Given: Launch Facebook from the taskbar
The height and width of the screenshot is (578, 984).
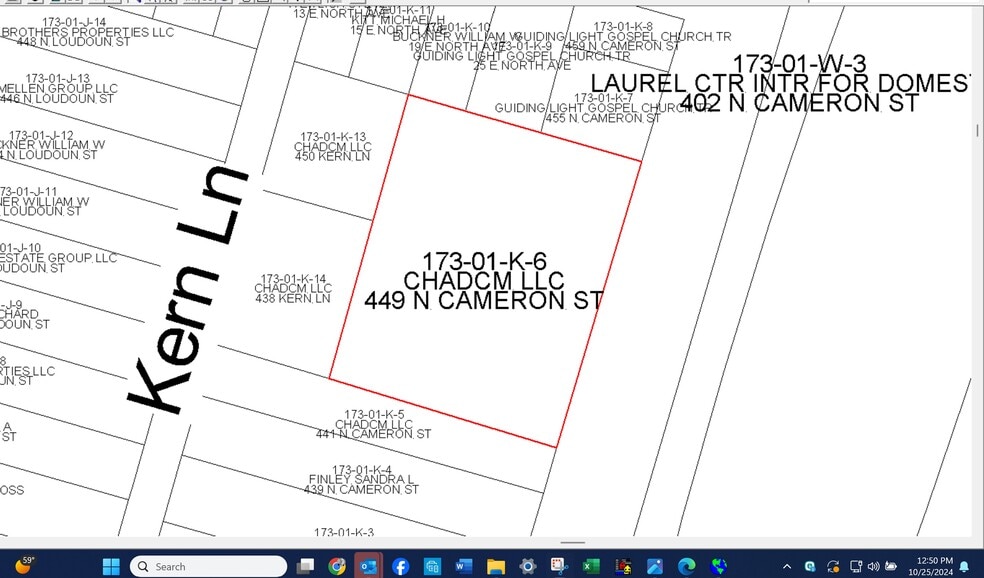Looking at the screenshot, I should 400,566.
